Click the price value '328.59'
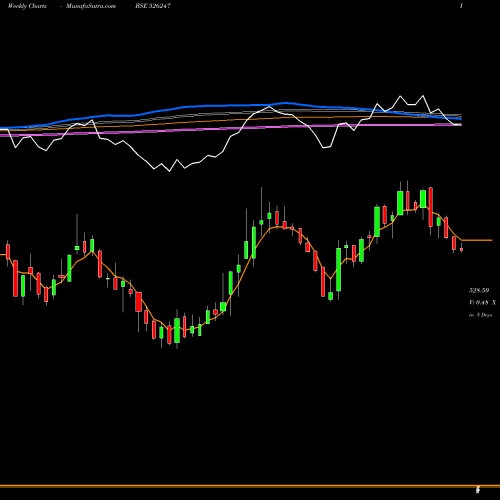Image resolution: width=500 pixels, height=500 pixels. point(479,290)
